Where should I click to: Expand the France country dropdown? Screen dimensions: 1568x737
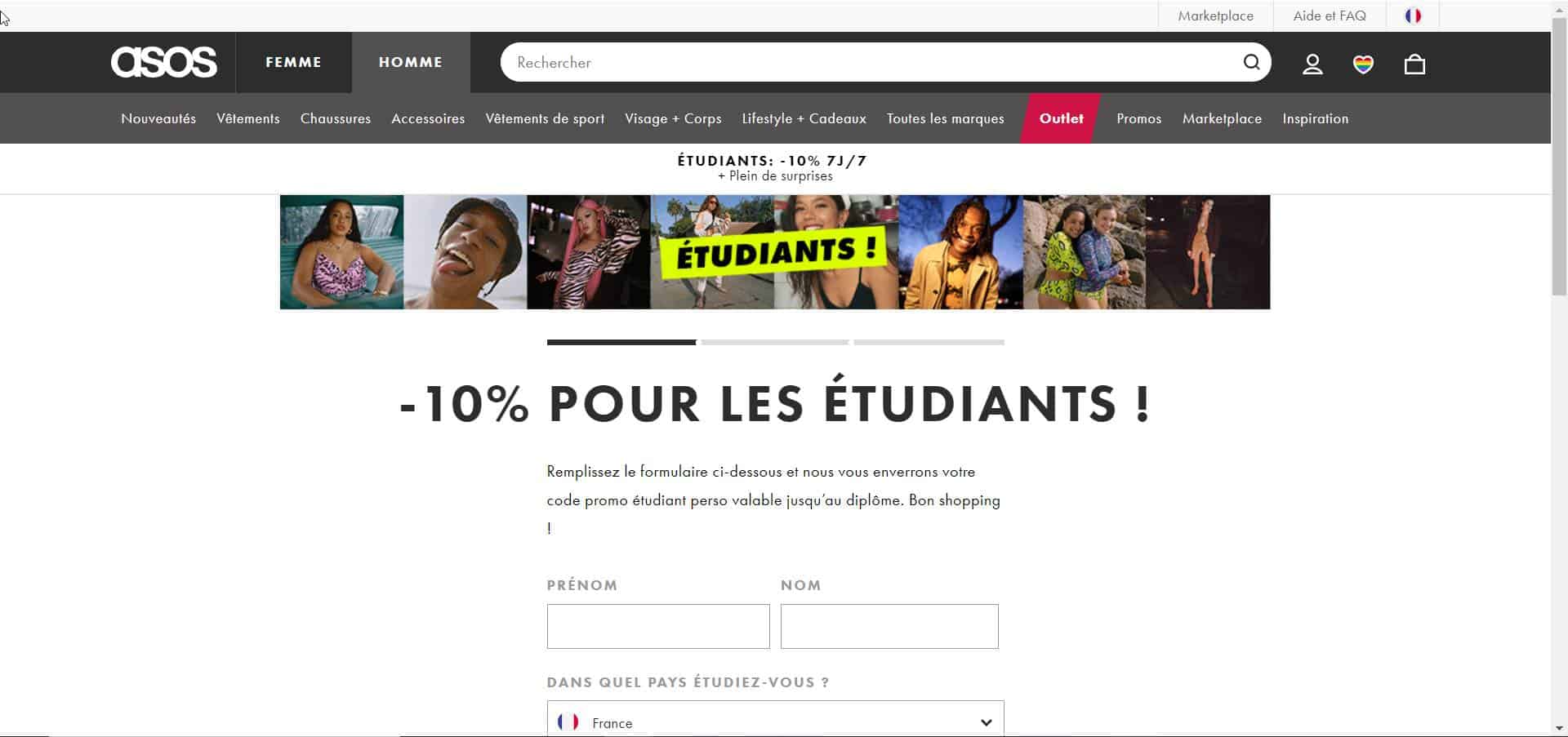tap(775, 719)
